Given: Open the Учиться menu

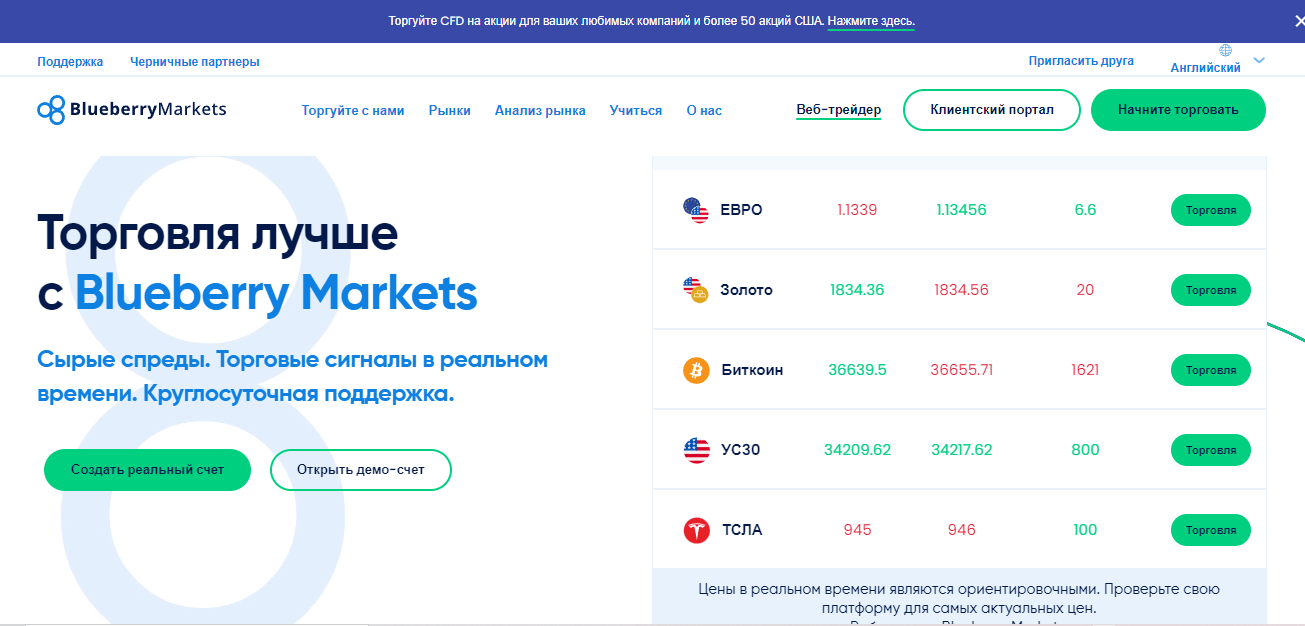Looking at the screenshot, I should click(x=636, y=111).
